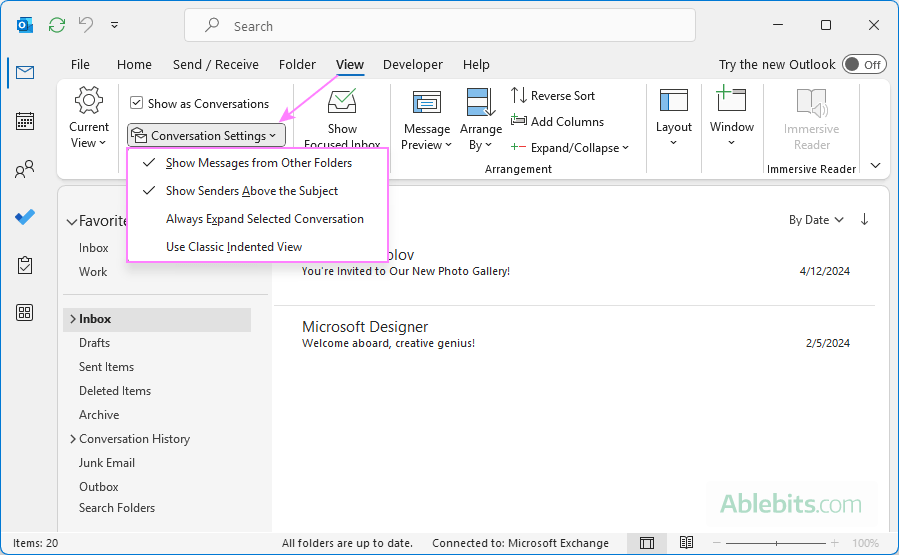Switch to the Home tab
Image resolution: width=899 pixels, height=555 pixels.
[x=134, y=64]
